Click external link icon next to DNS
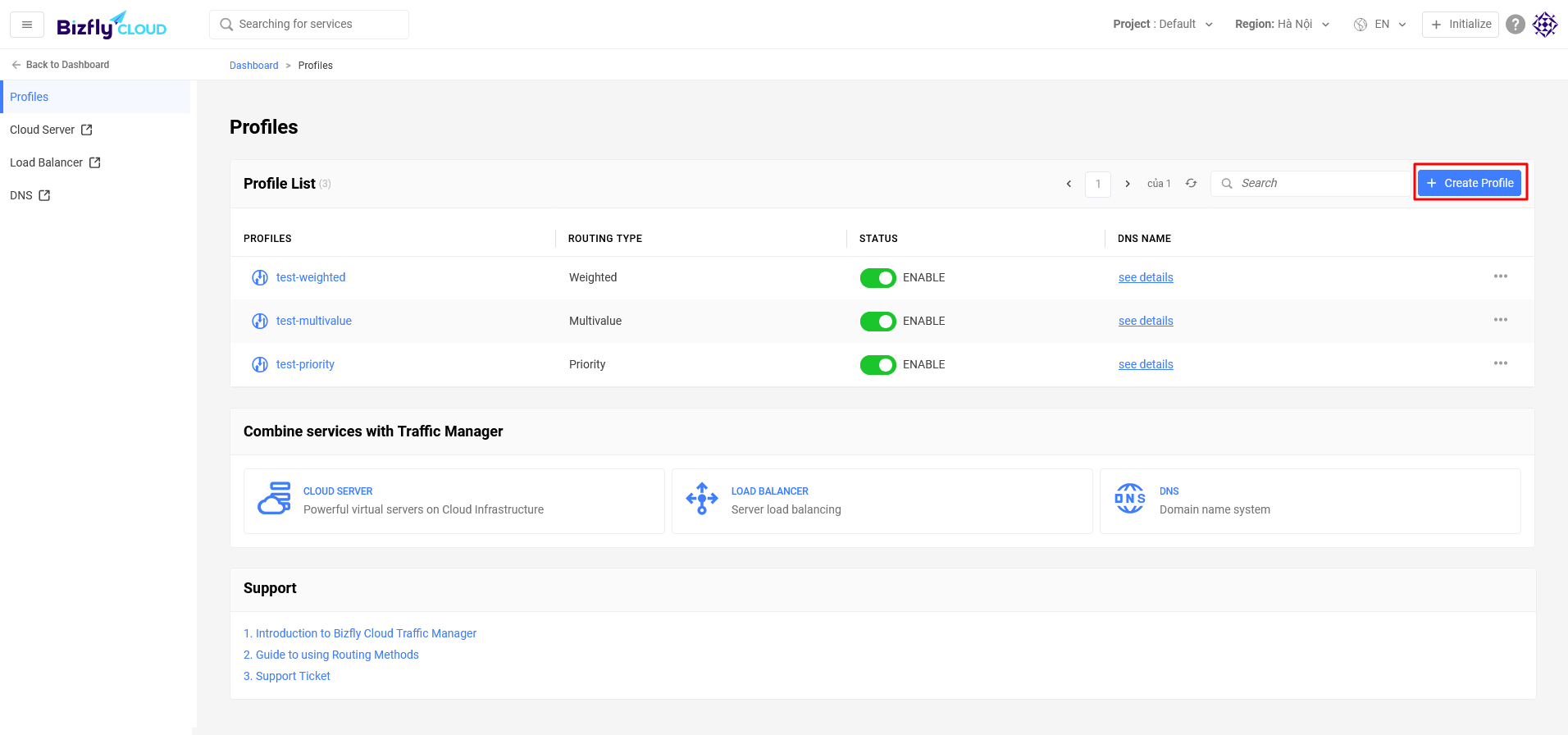Image resolution: width=1568 pixels, height=735 pixels. (x=45, y=195)
